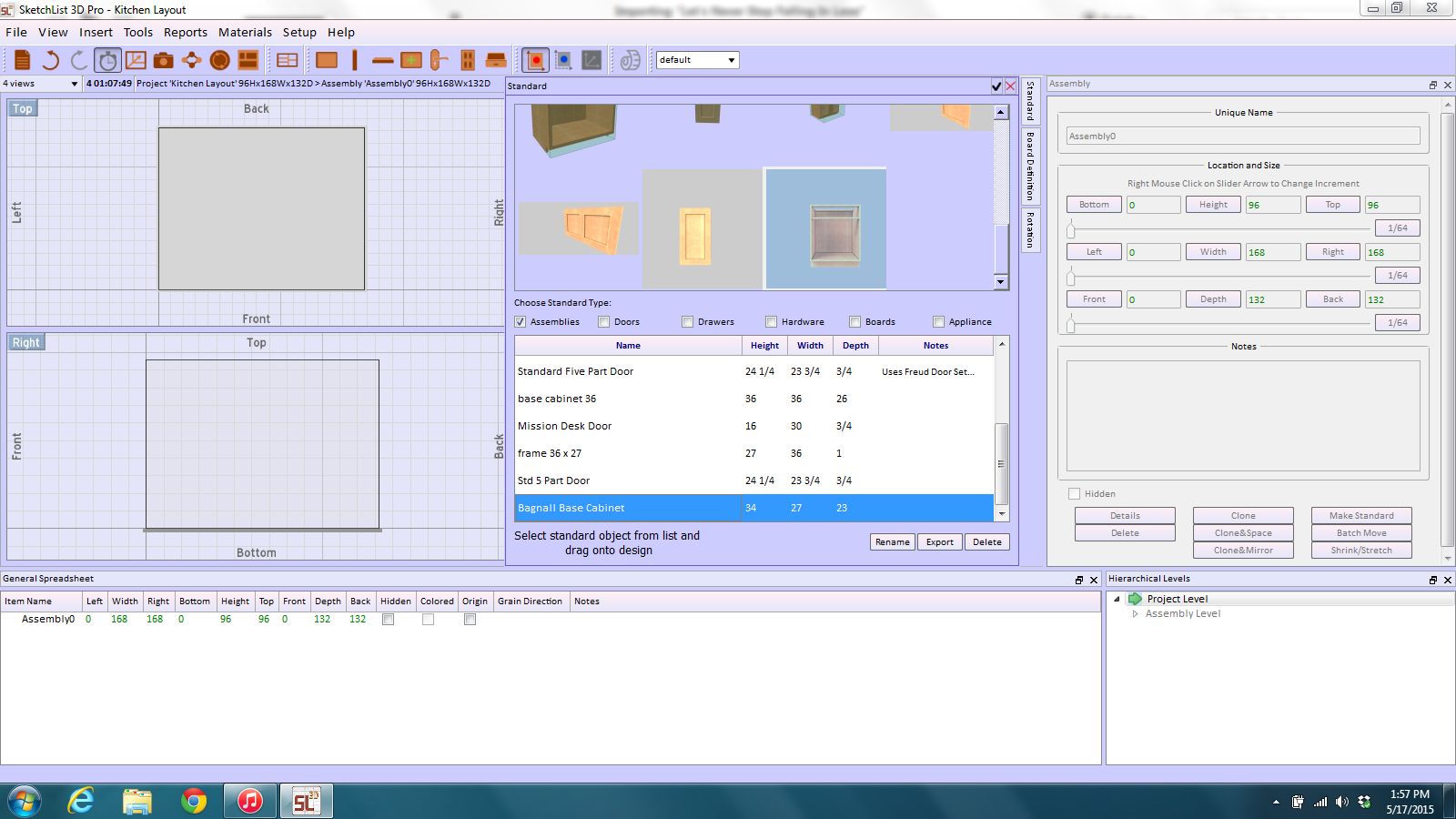This screenshot has height=819, width=1456.
Task: Toggle Colored checkbox in Assembly0 spreadsheet row
Action: click(429, 619)
